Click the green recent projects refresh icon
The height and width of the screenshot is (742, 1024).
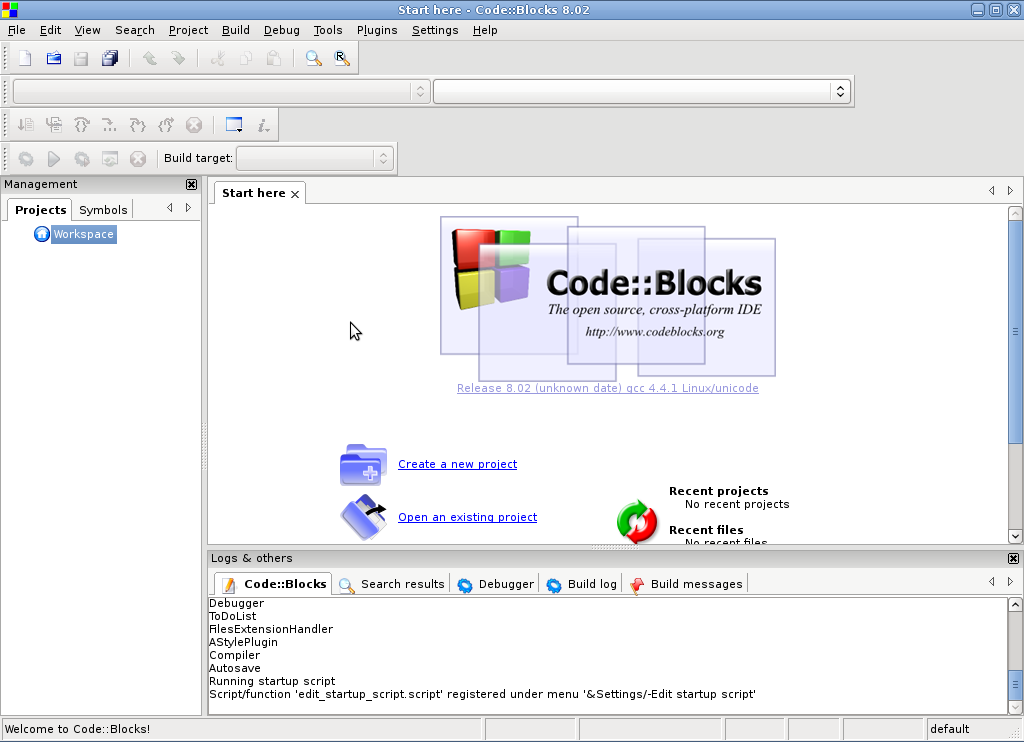point(637,522)
